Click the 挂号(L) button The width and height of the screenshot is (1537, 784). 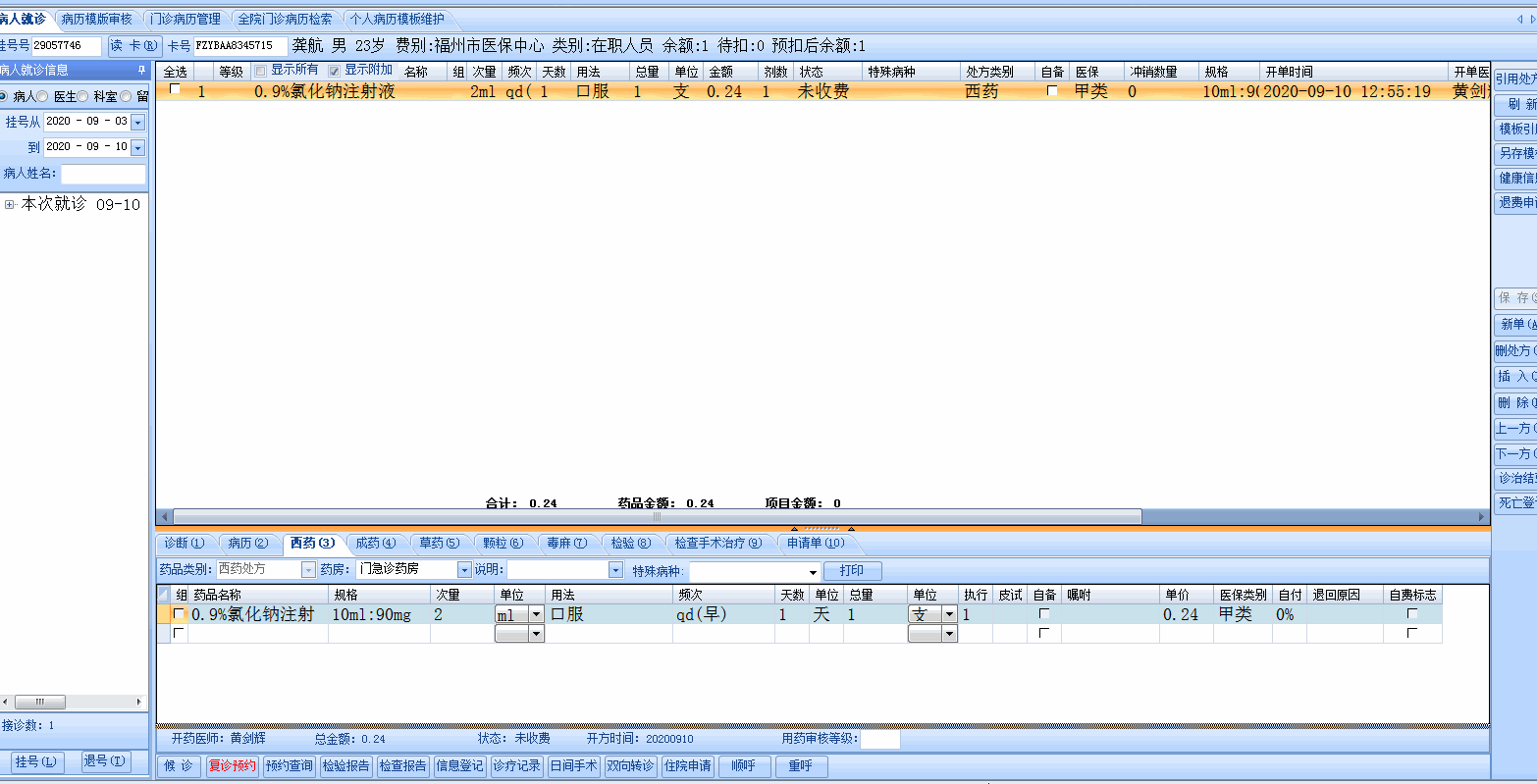coord(37,761)
